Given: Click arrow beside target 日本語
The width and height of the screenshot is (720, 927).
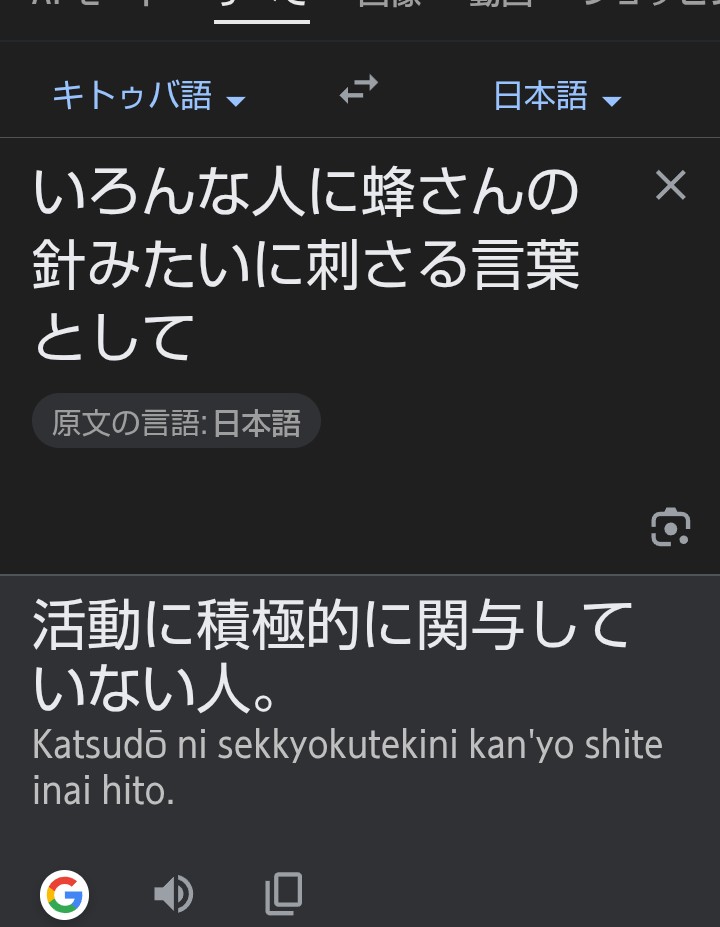Looking at the screenshot, I should pyautogui.click(x=612, y=101).
